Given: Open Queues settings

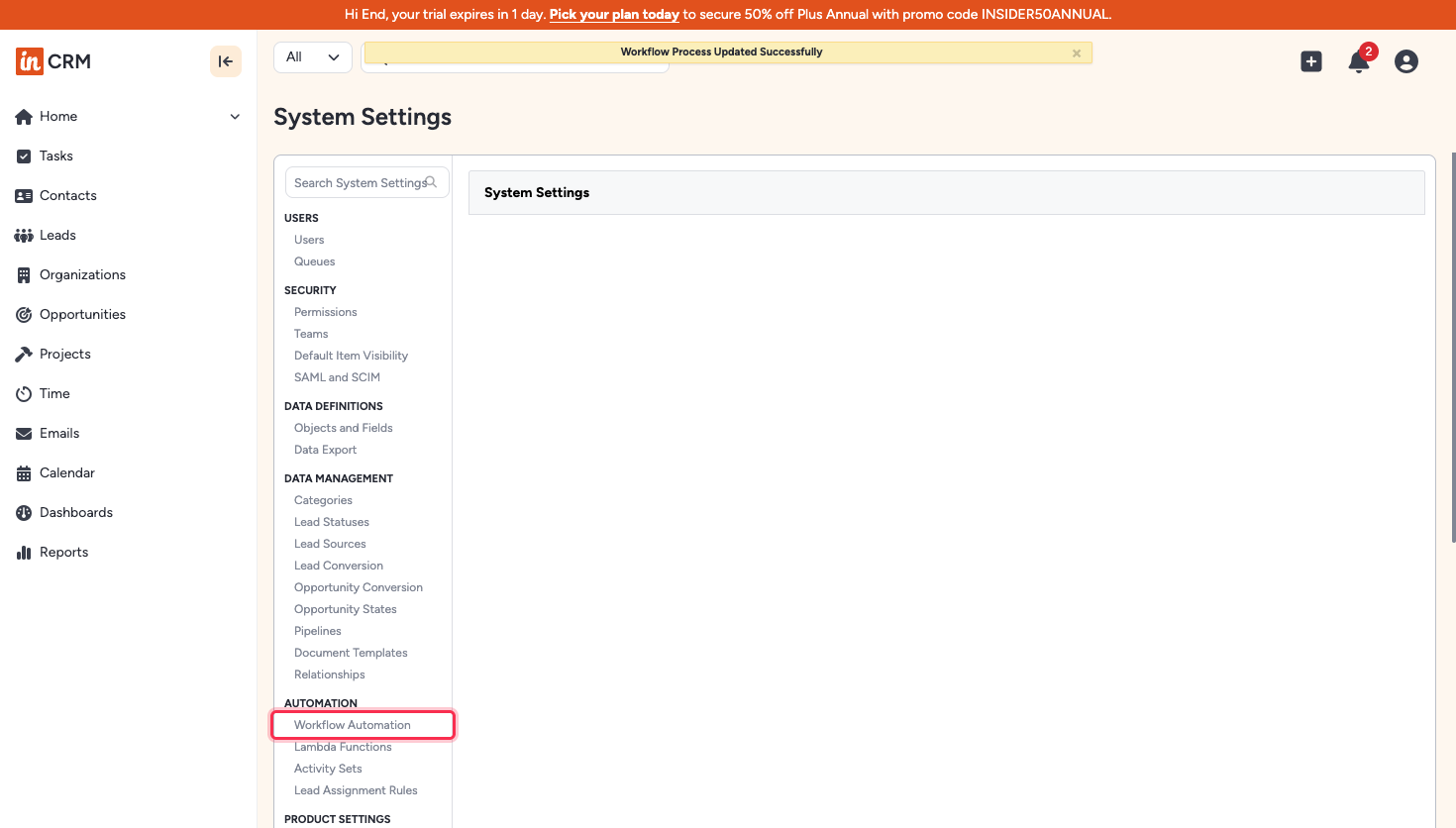Looking at the screenshot, I should 314,261.
